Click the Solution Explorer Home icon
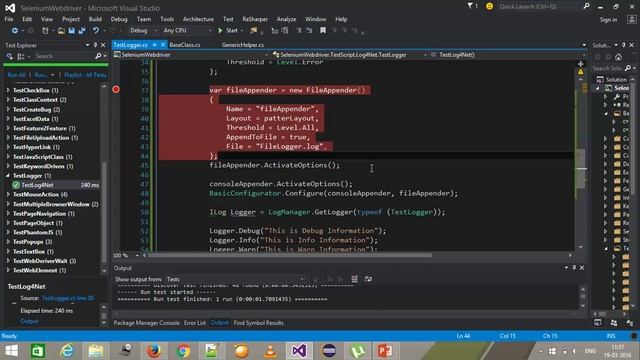640x360 pixels. click(x=618, y=57)
